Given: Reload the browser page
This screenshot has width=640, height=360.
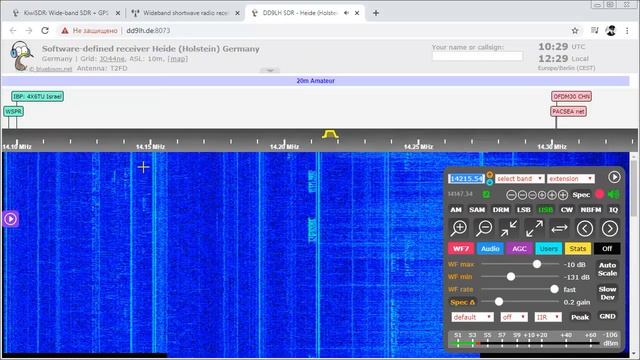Looking at the screenshot, I should coord(45,31).
